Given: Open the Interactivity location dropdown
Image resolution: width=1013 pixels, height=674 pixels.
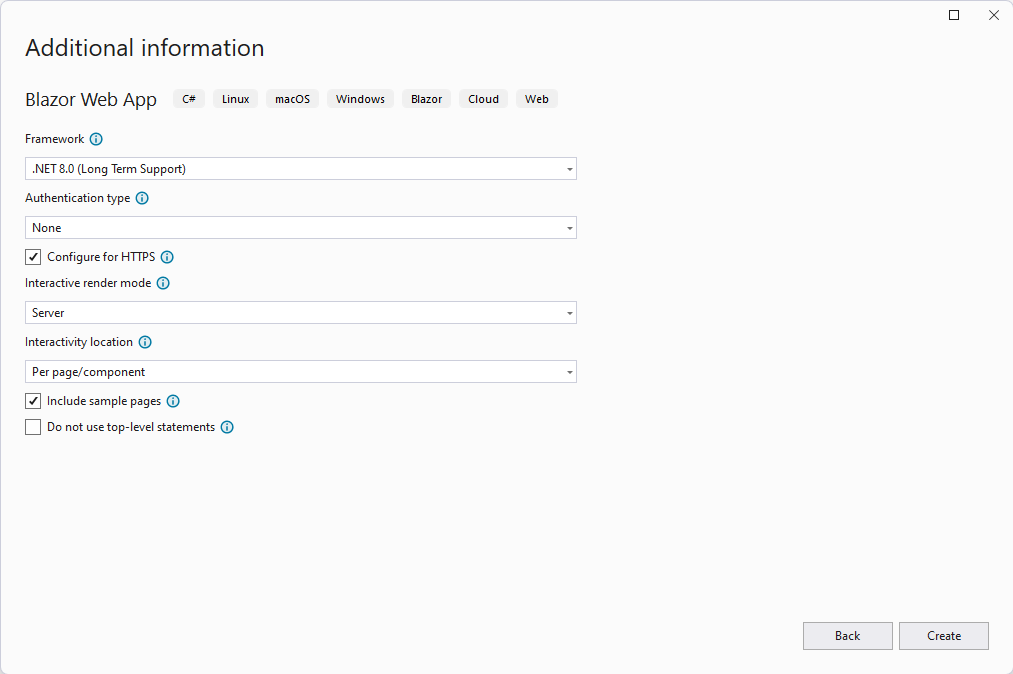Looking at the screenshot, I should (x=300, y=372).
